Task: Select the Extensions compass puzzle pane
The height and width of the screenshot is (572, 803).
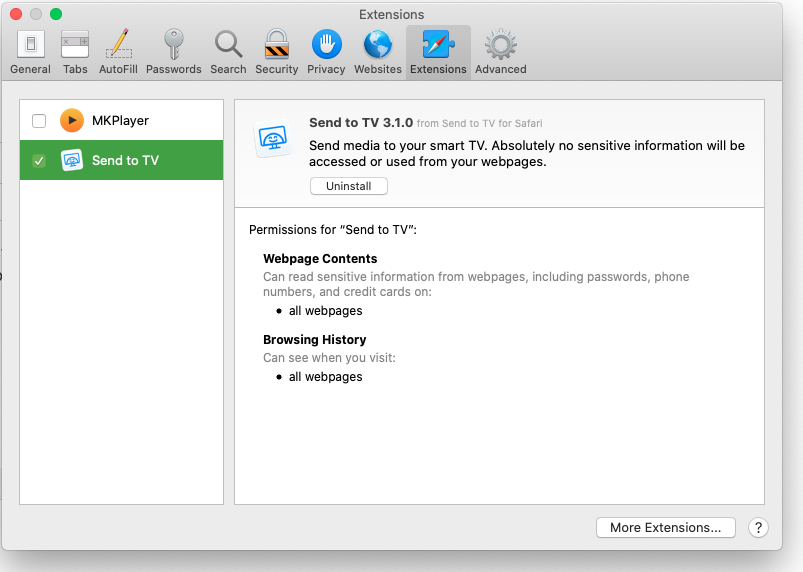Action: pyautogui.click(x=438, y=52)
